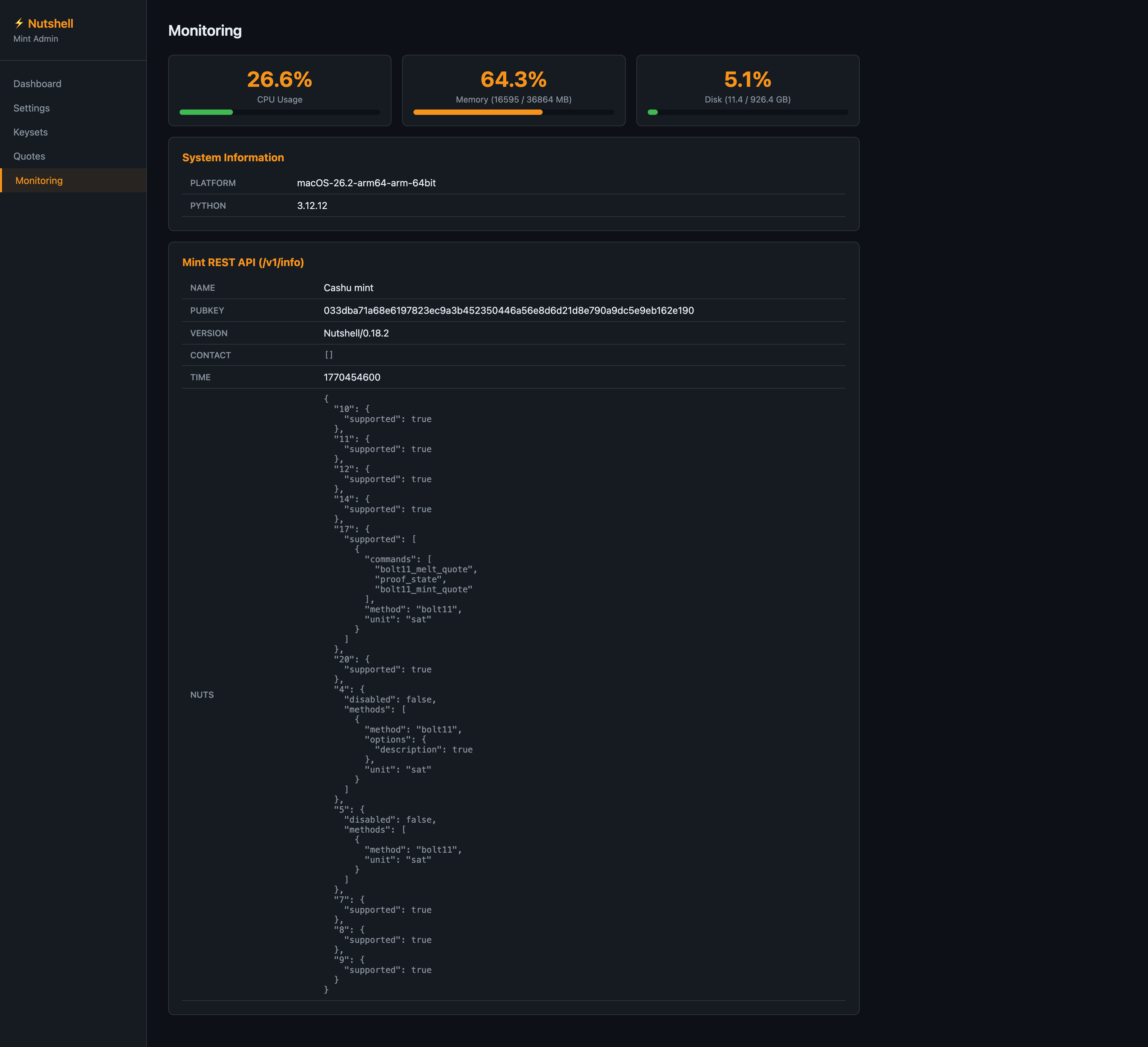Click the Nutshell lightning bolt icon
This screenshot has width=1148, height=1047.
pyautogui.click(x=19, y=23)
